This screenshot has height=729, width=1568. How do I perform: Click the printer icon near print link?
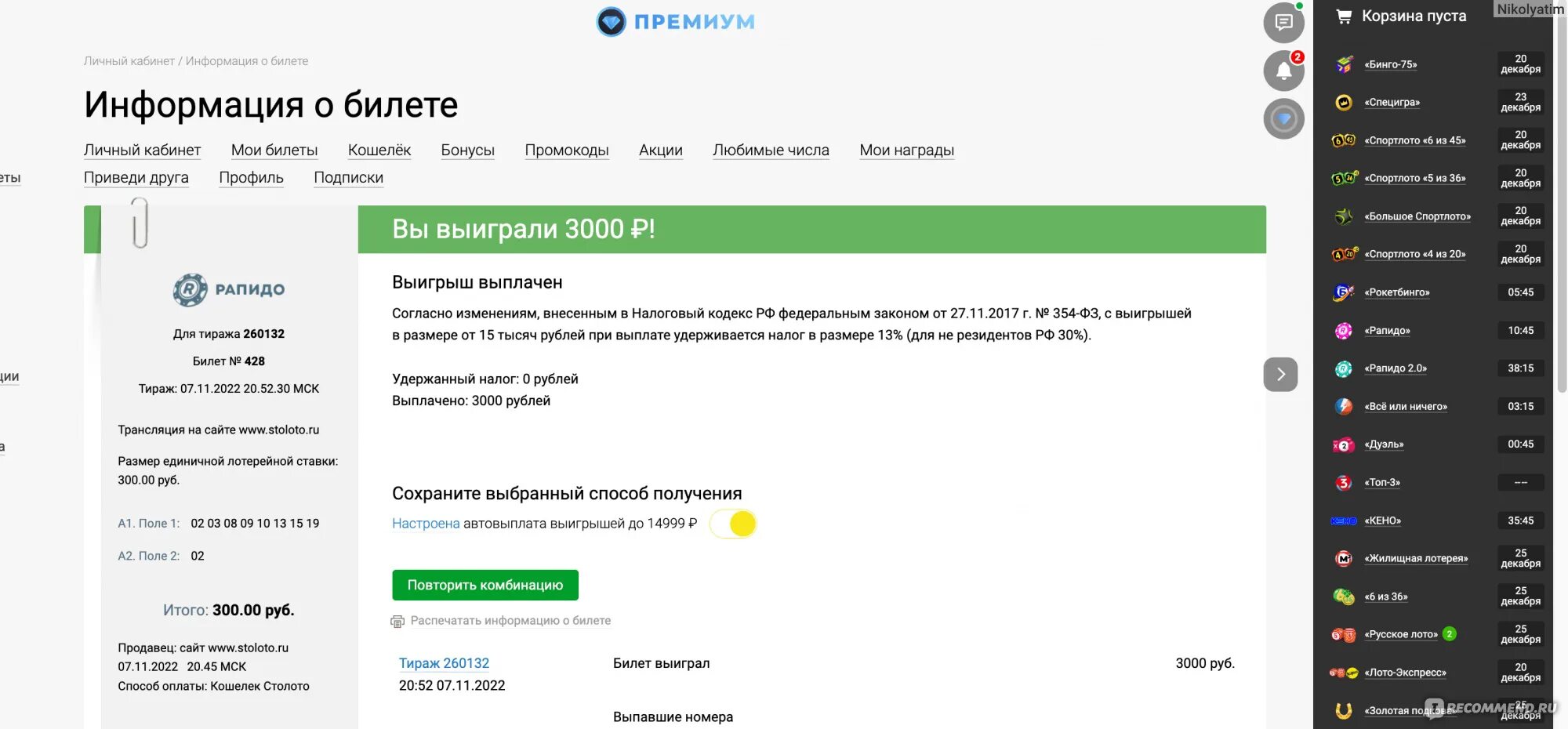pos(397,622)
